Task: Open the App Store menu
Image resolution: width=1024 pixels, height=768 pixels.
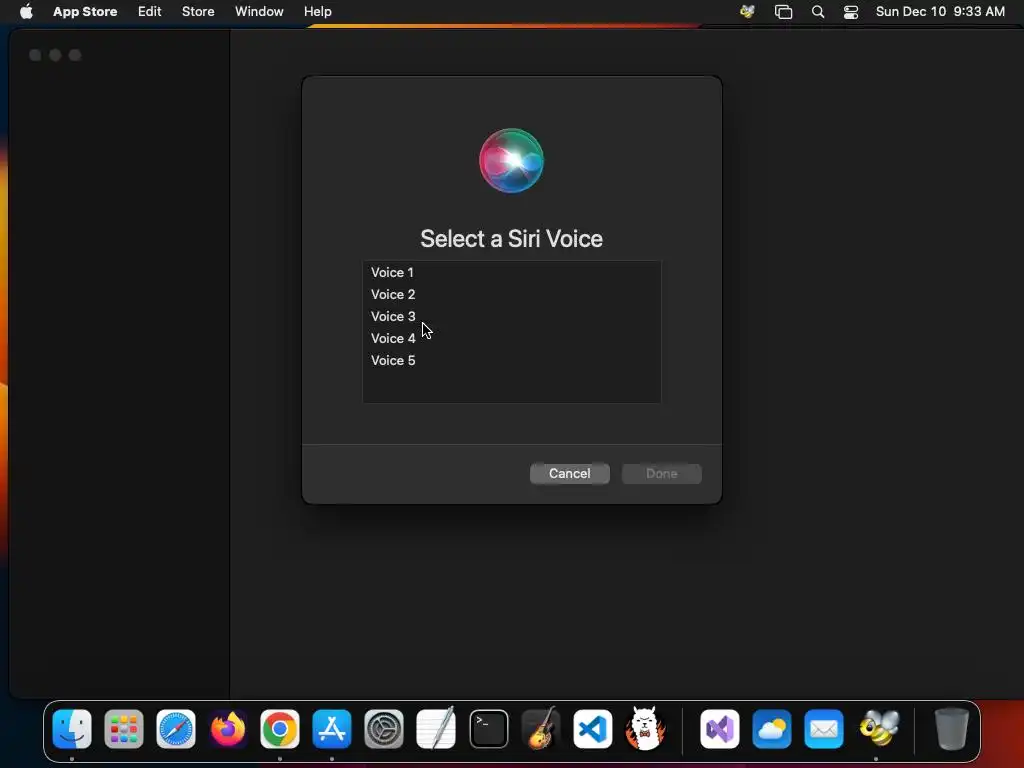Action: coord(85,12)
